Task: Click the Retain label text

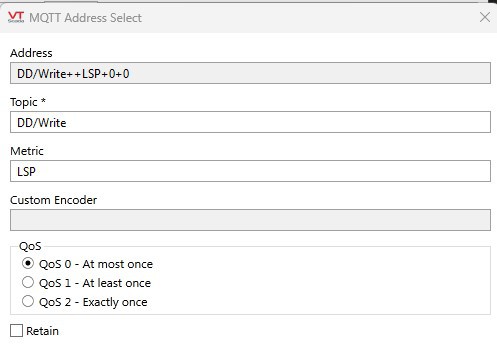Action: [42, 331]
